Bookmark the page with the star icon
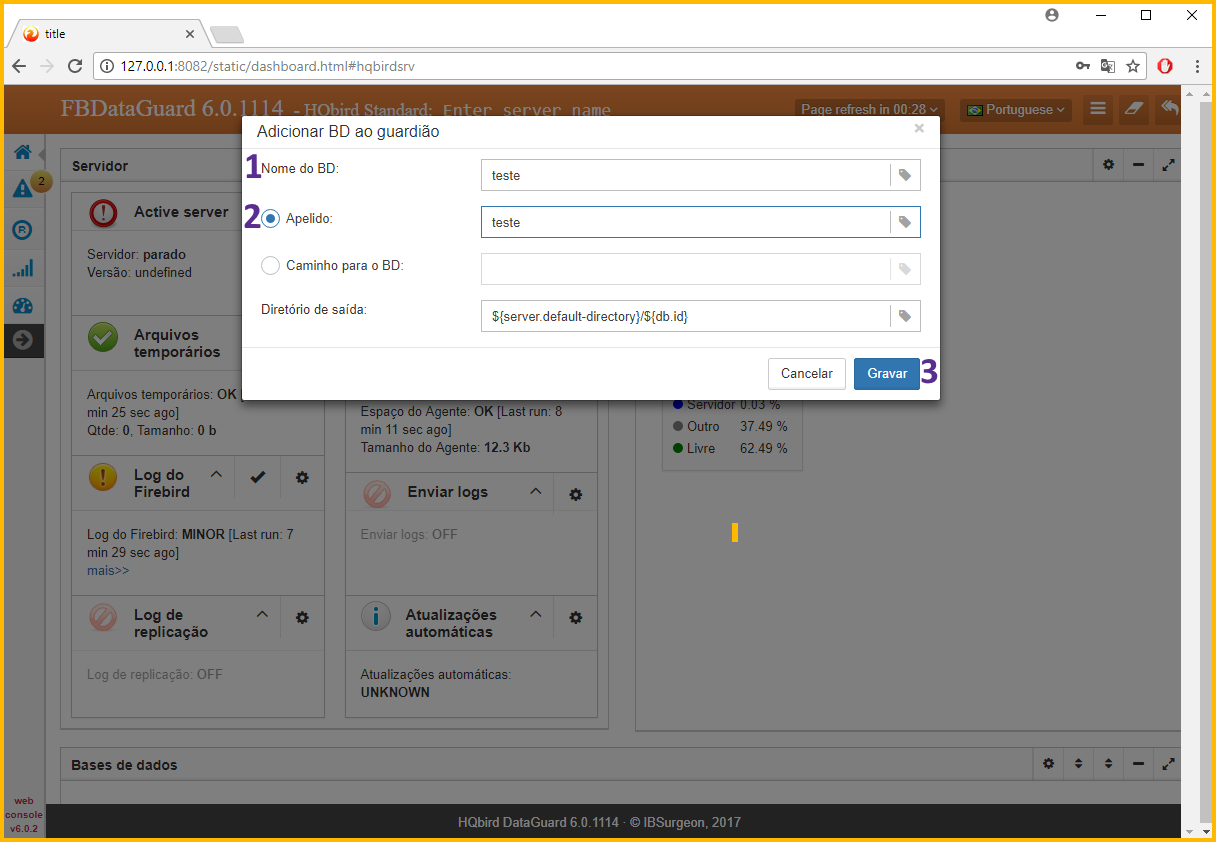 tap(1133, 66)
